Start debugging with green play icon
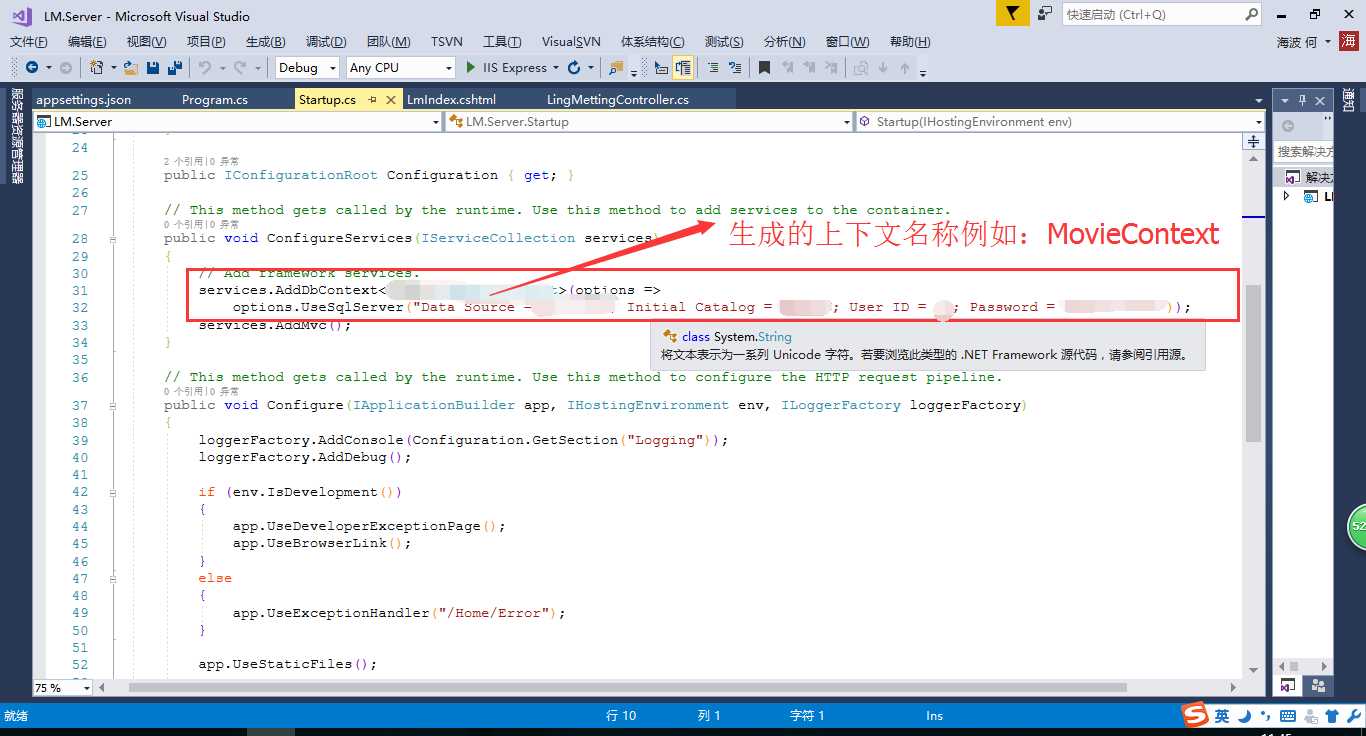 (x=471, y=67)
